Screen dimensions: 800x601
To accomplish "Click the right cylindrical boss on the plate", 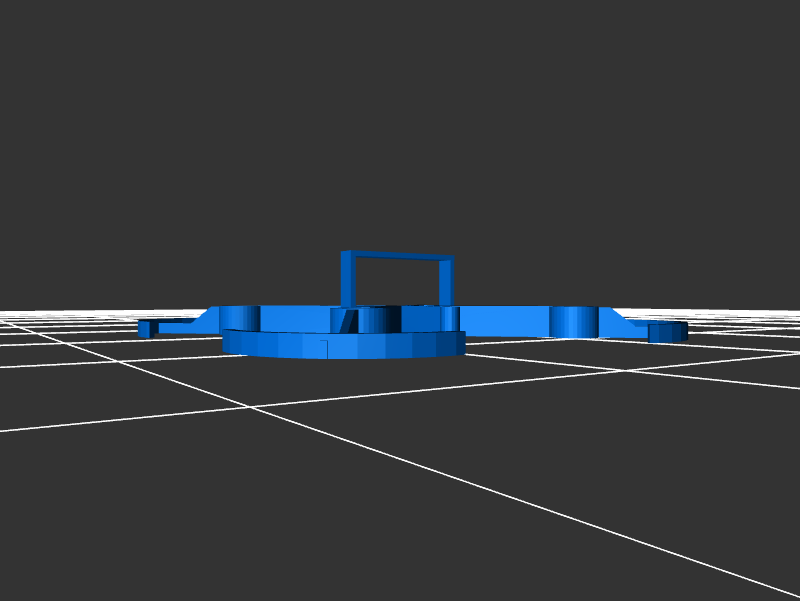I will click(x=574, y=320).
